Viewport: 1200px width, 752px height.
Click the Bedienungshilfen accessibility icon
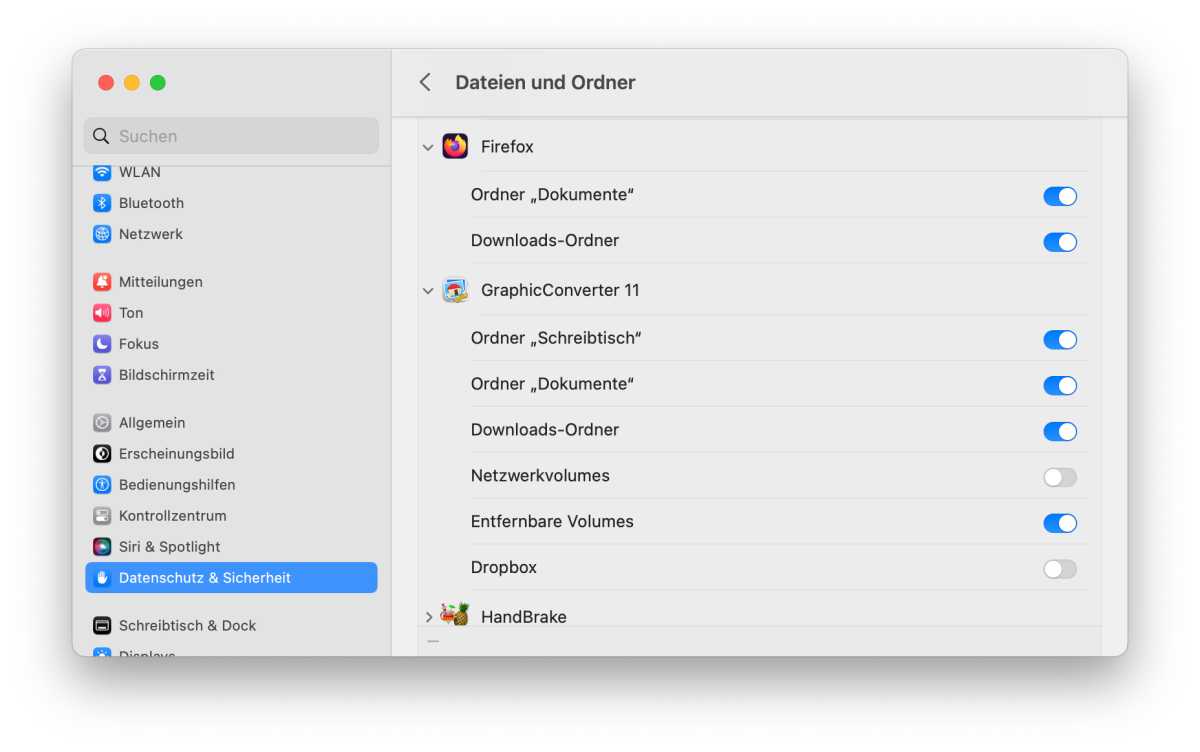pos(102,485)
